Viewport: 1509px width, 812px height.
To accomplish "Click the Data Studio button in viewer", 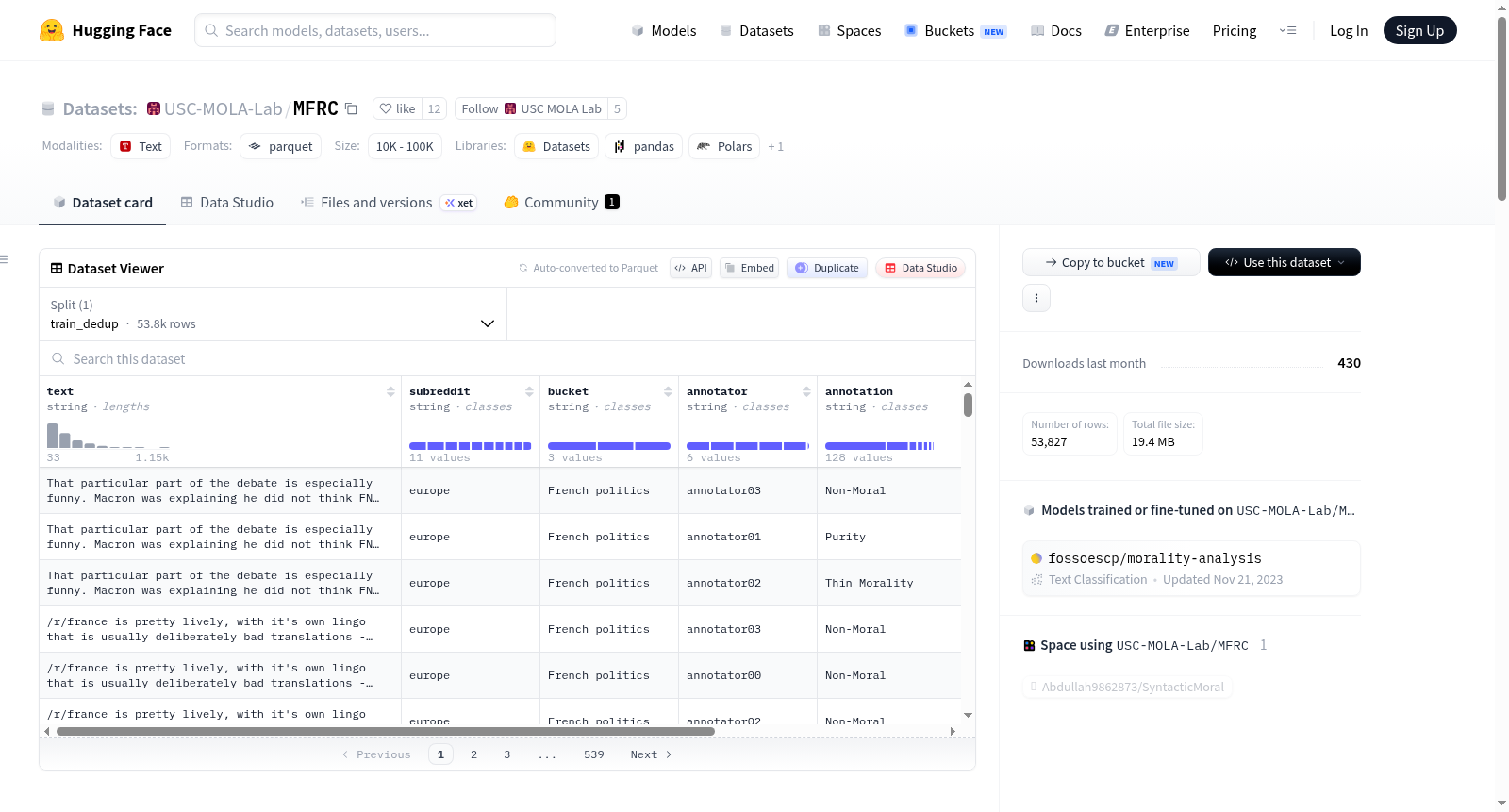I will 920,268.
